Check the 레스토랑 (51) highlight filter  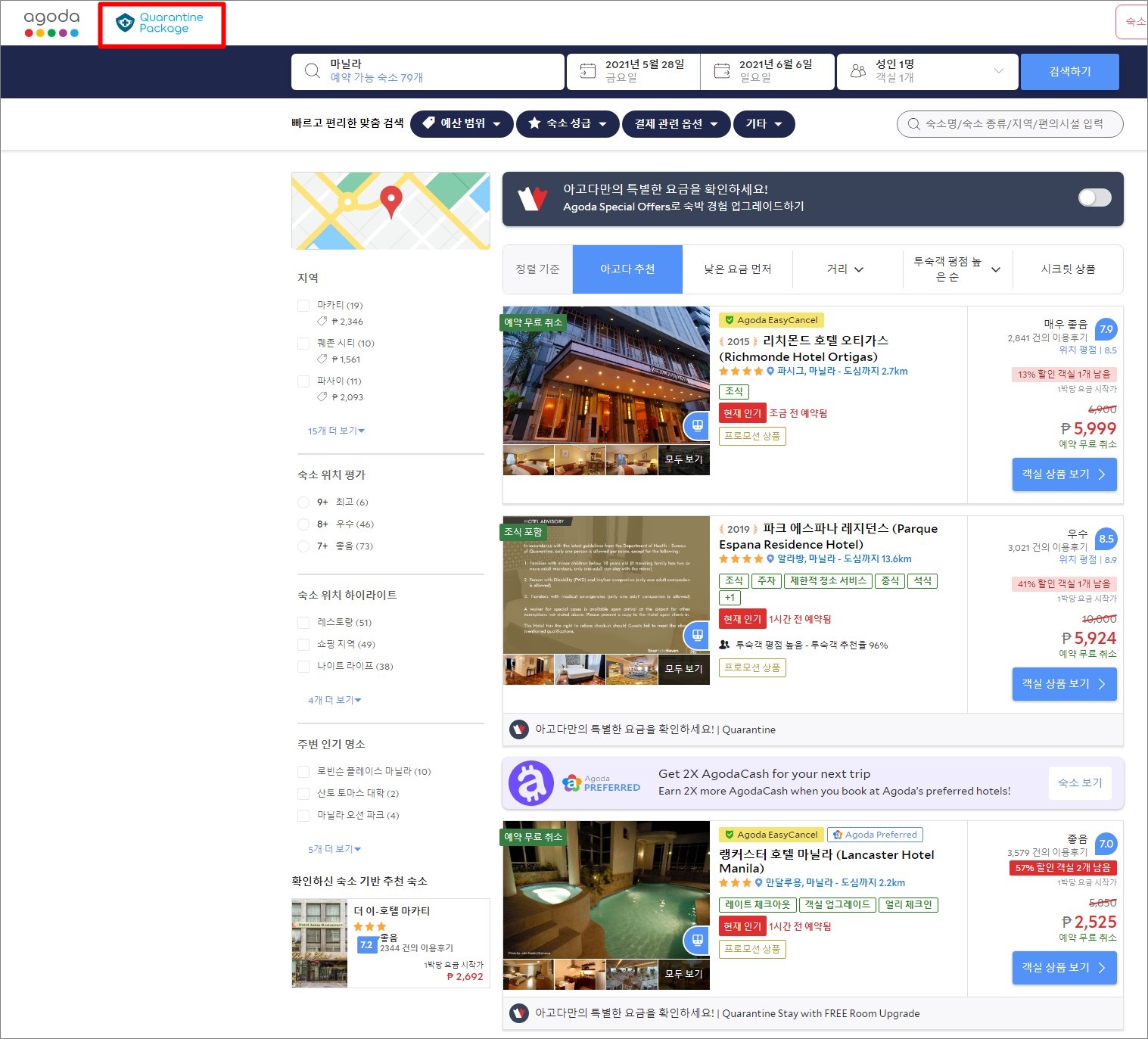303,623
